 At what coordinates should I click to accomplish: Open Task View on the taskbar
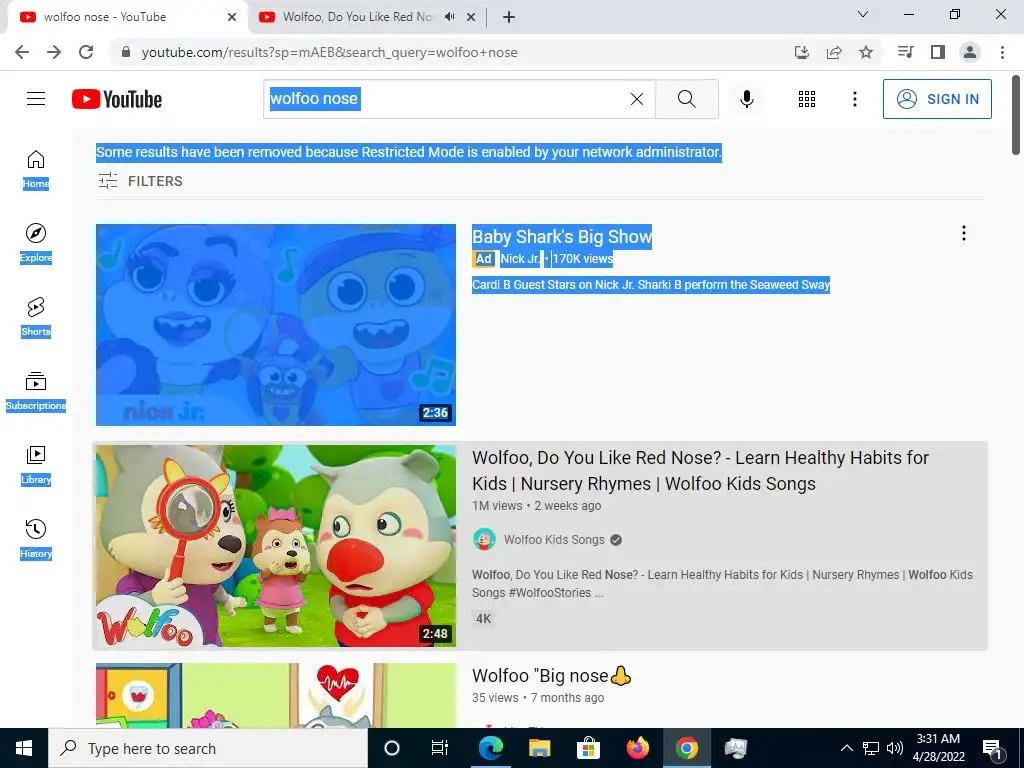point(440,748)
